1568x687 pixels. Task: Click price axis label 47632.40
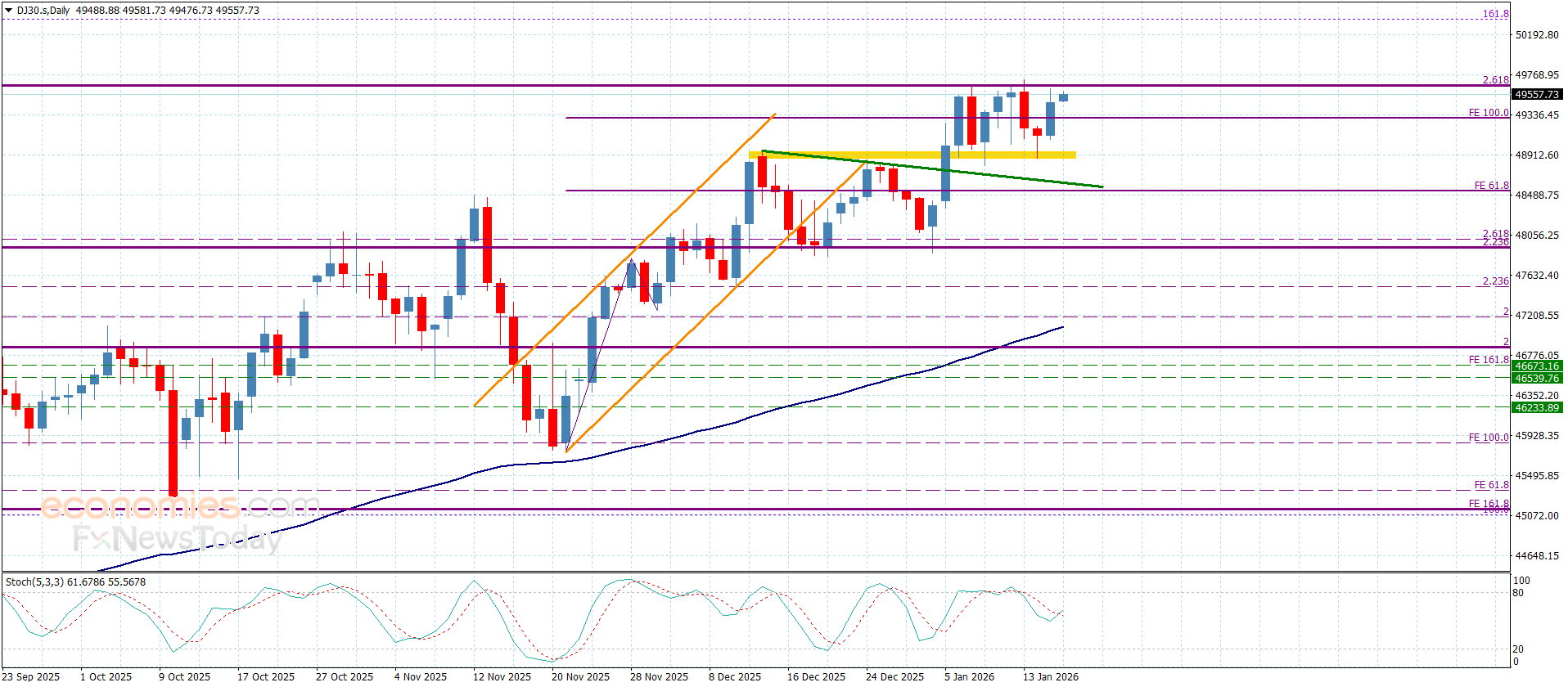pyautogui.click(x=1537, y=276)
